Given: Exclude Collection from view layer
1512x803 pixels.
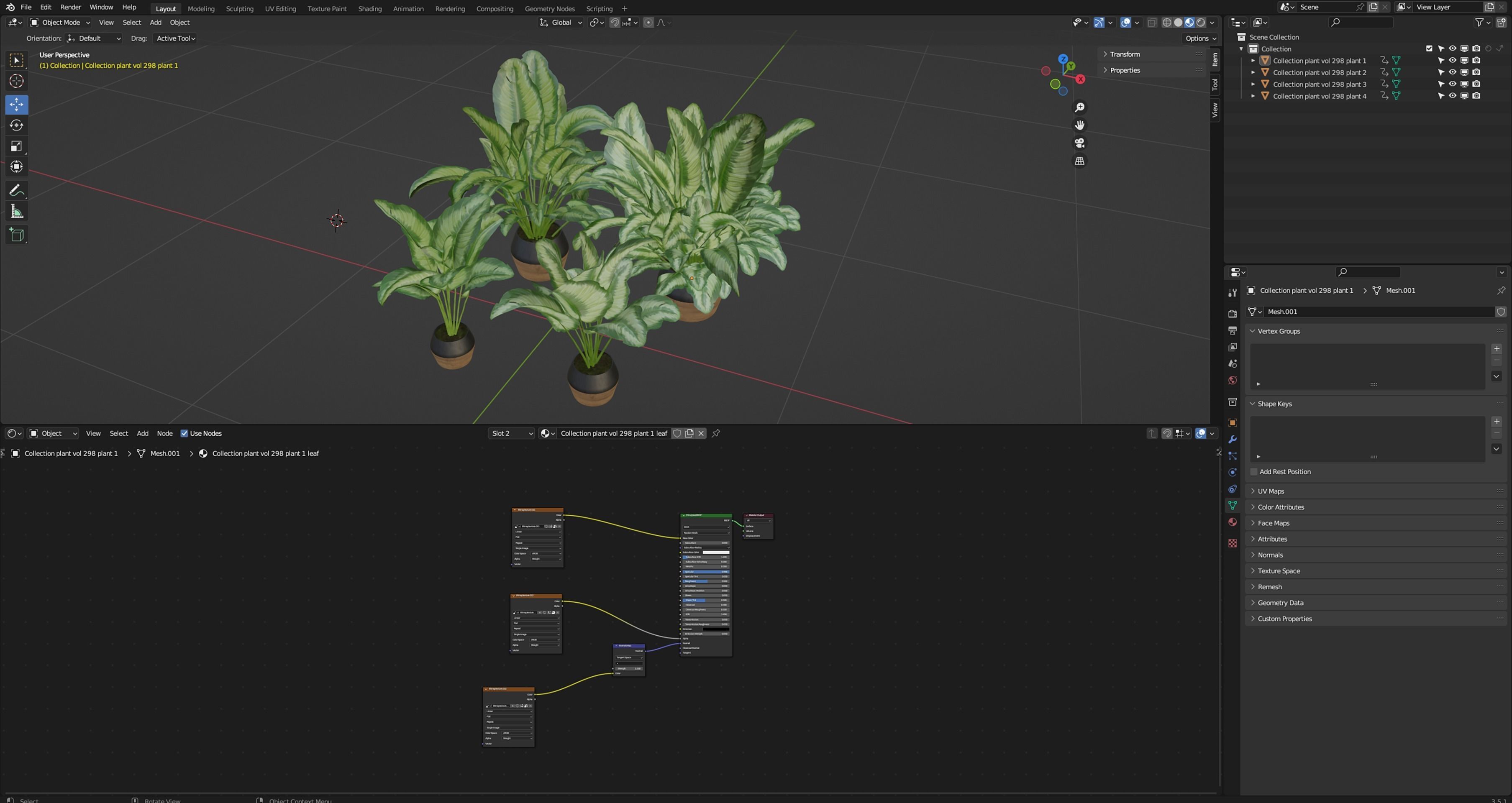Looking at the screenshot, I should [1429, 49].
